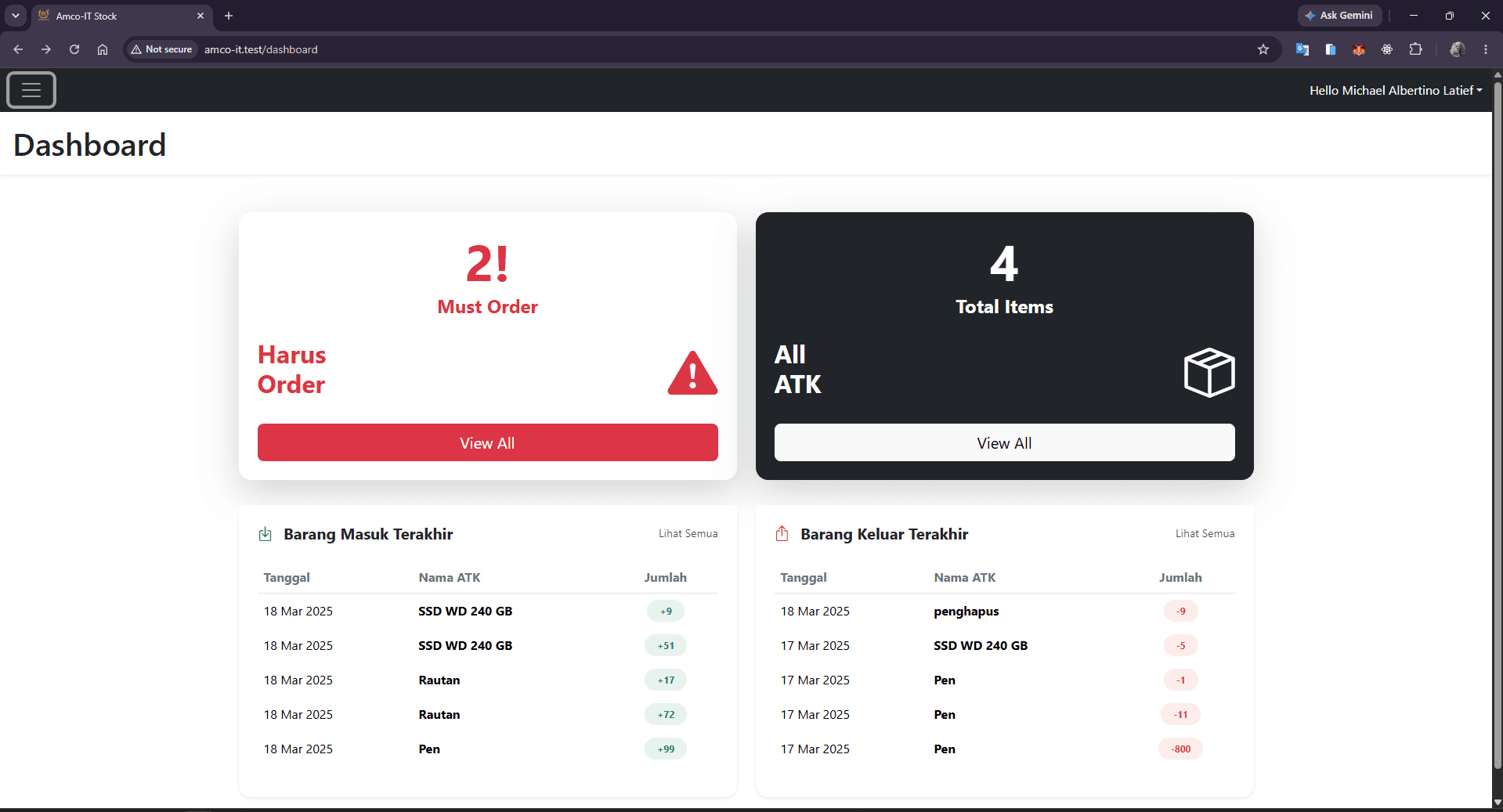Focus the address bar URL amco-it.test/dashboard

tap(261, 49)
